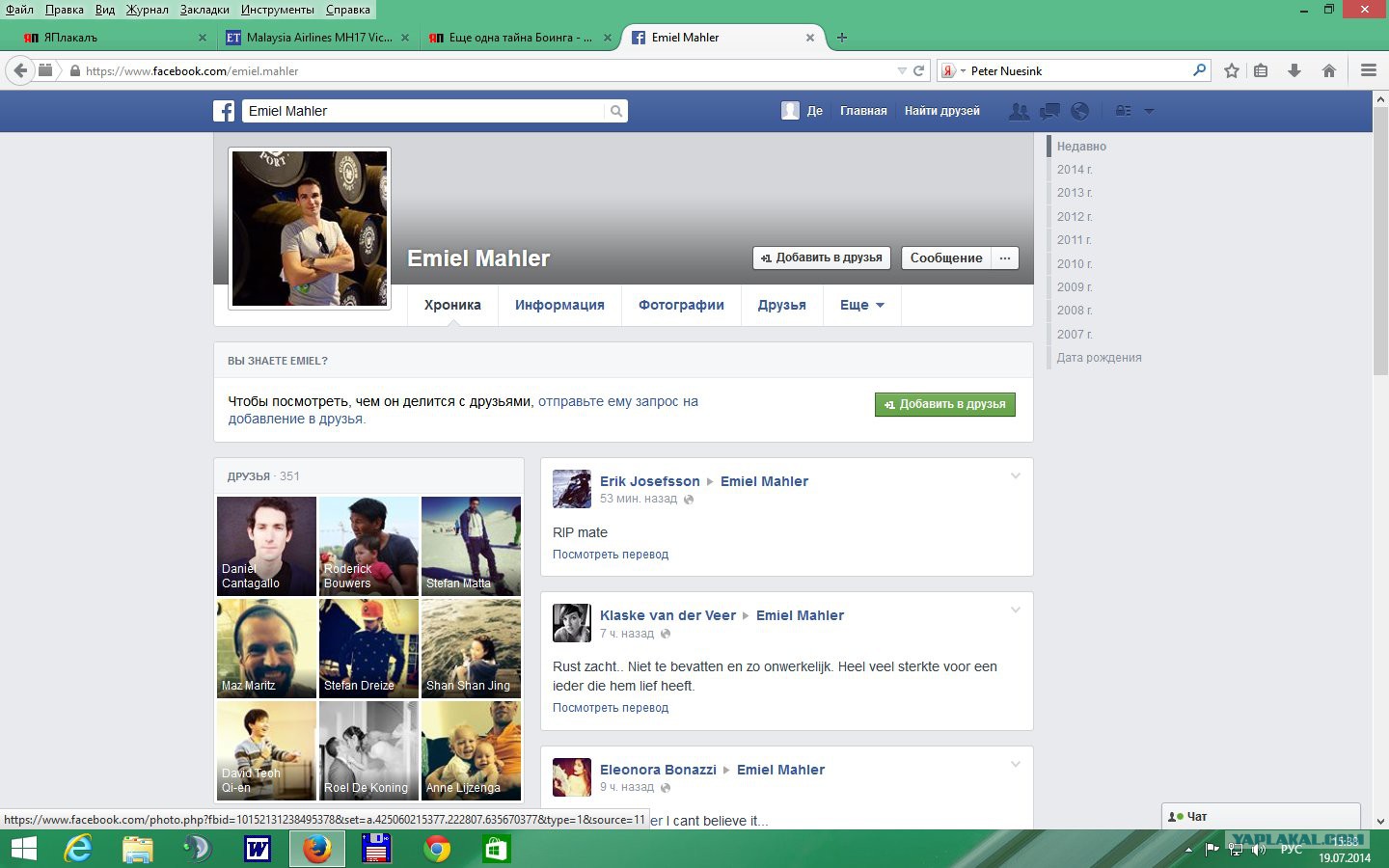This screenshot has height=868, width=1389.
Task: Click the search bar magnifier icon
Action: coord(1199,70)
